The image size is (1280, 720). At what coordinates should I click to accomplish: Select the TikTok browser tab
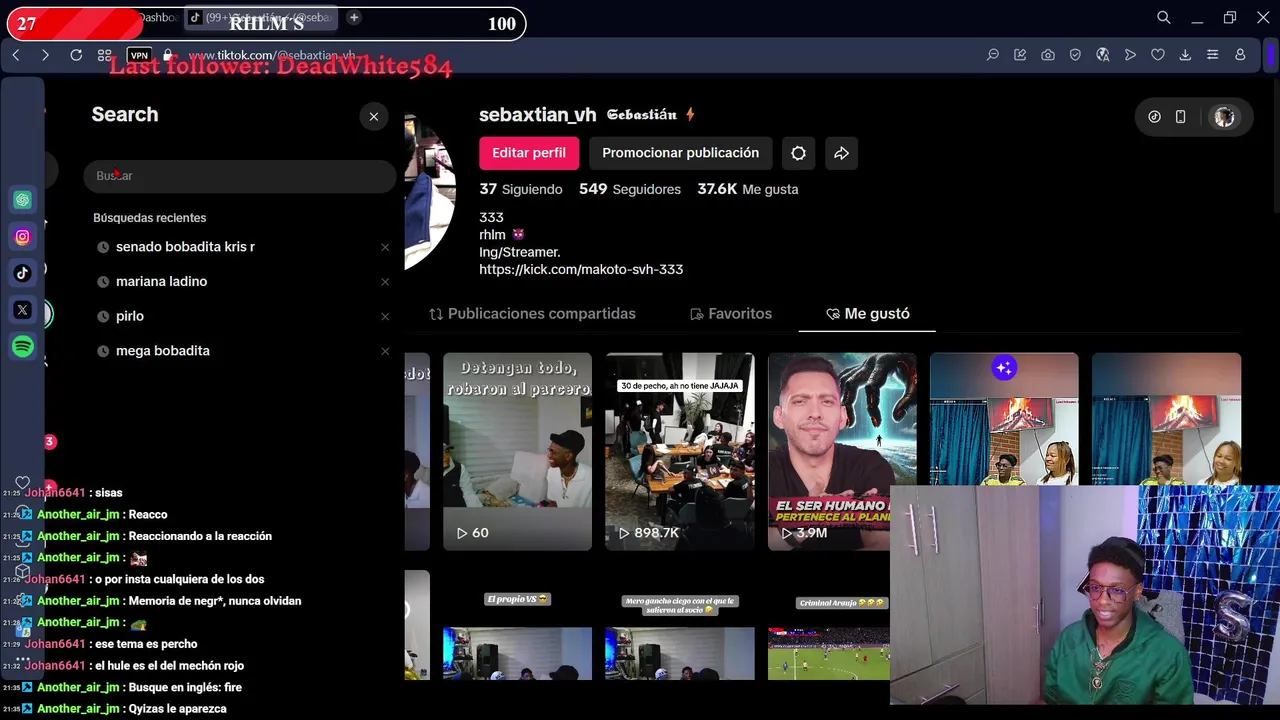(262, 17)
